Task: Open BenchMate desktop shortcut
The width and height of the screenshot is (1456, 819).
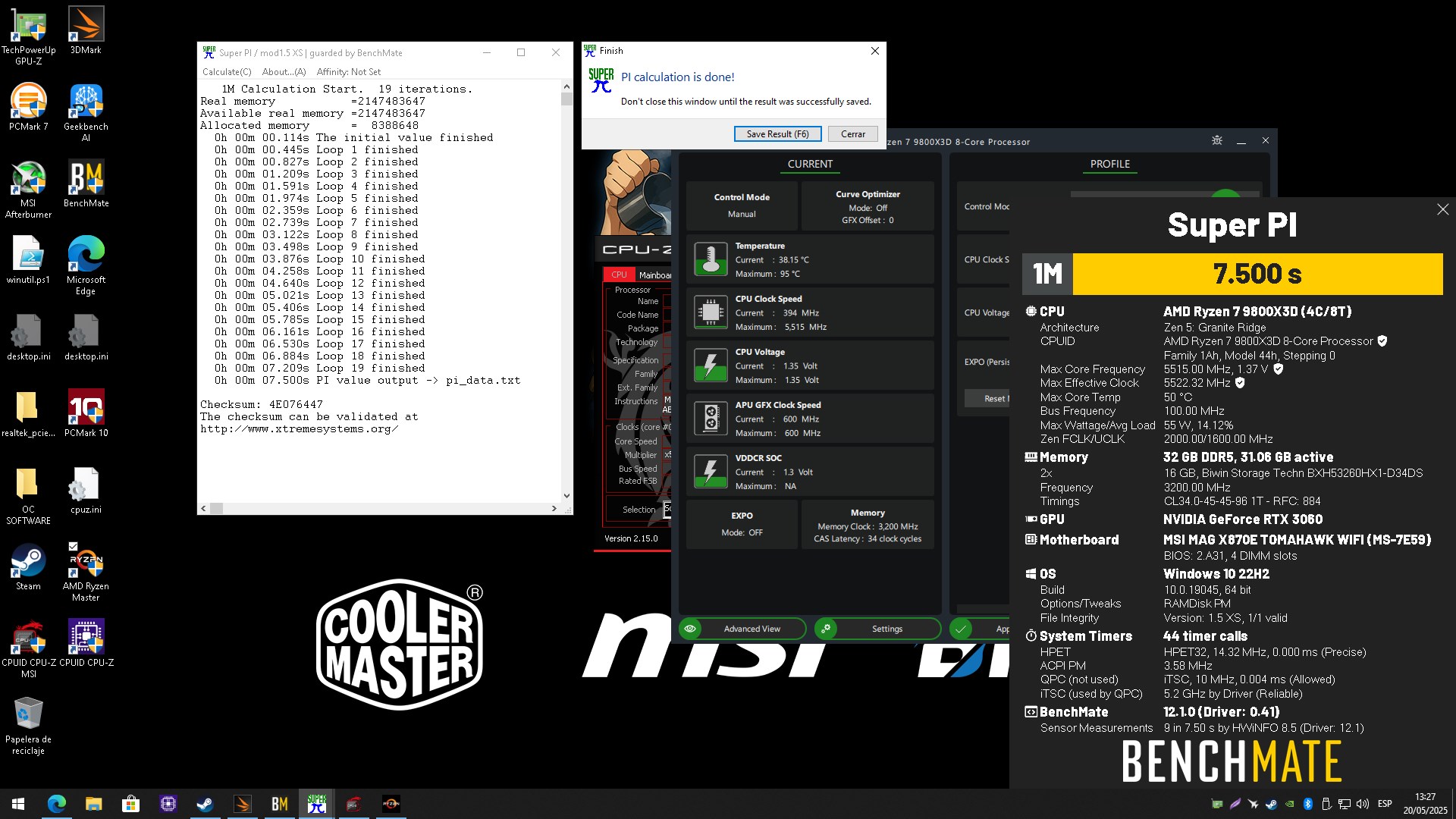Action: [86, 184]
